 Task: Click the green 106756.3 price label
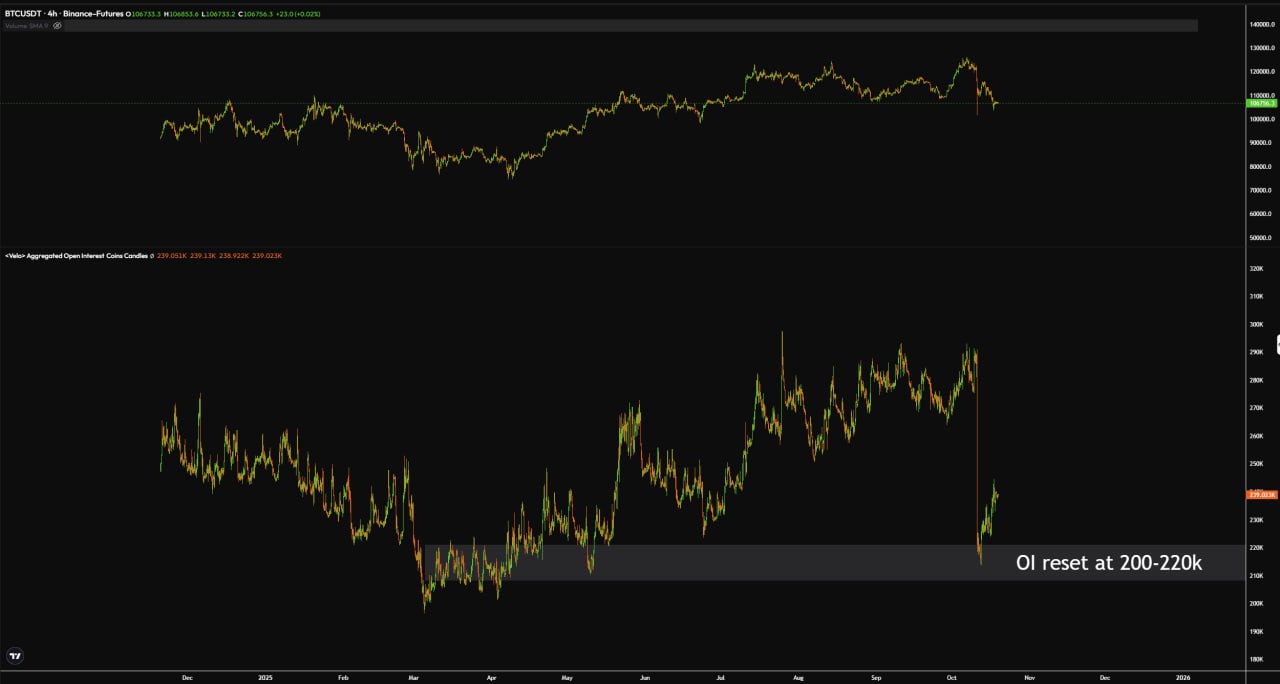pyautogui.click(x=1260, y=103)
